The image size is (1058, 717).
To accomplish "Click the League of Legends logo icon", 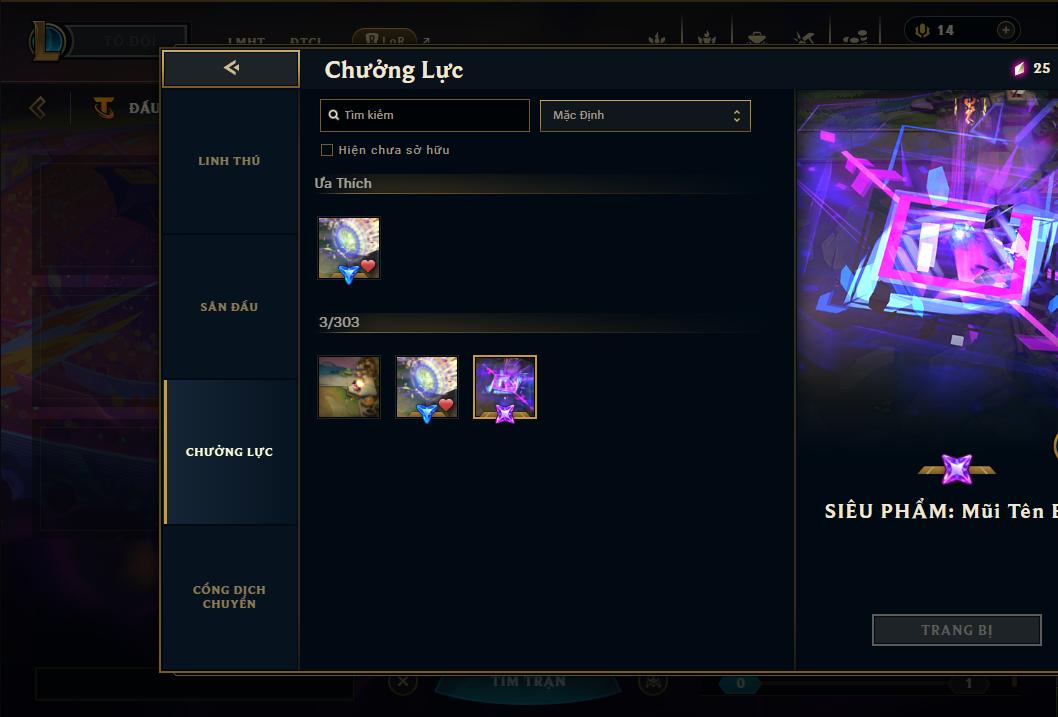I will click(x=48, y=41).
